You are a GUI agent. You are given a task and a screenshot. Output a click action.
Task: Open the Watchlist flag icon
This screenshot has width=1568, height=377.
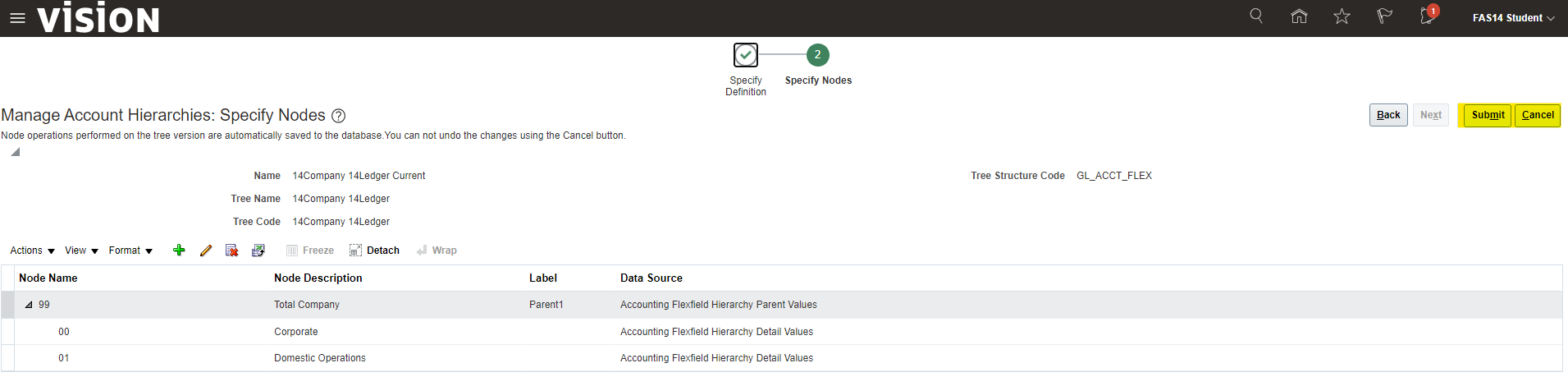point(1384,16)
